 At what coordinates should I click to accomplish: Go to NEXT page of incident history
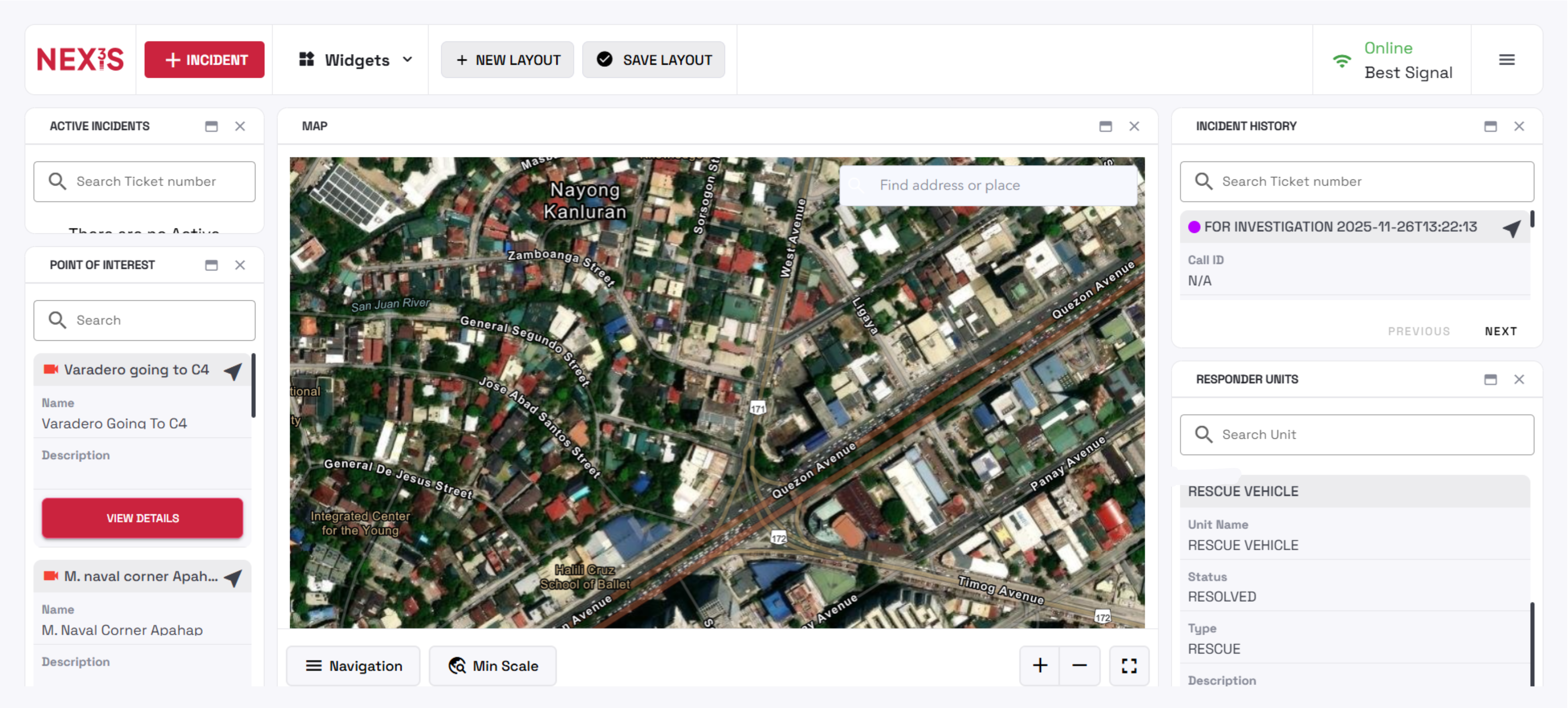[1501, 331]
